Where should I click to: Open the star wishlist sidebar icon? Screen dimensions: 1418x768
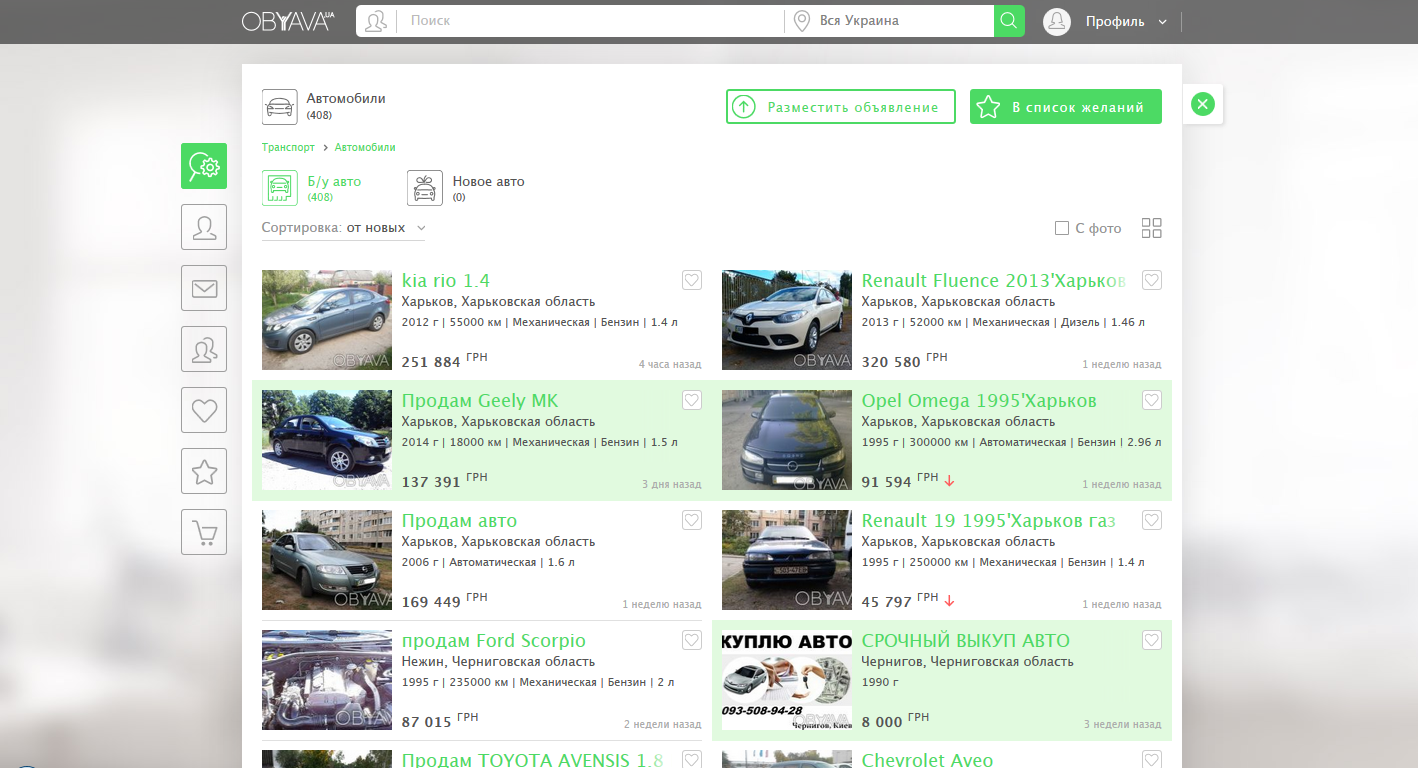pos(204,472)
